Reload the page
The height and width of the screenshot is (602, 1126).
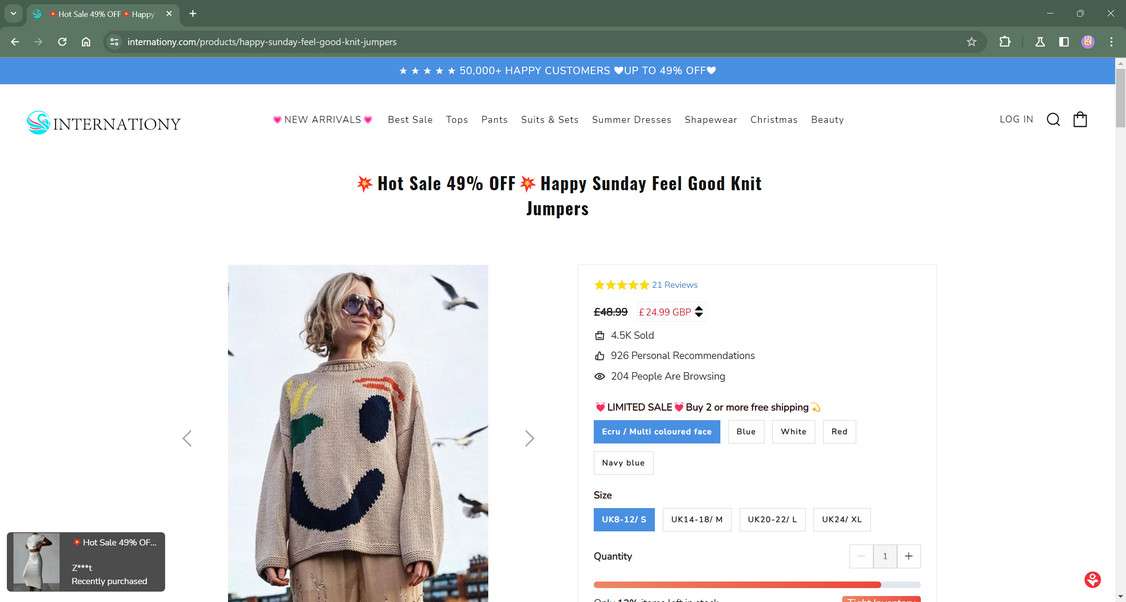tap(62, 42)
